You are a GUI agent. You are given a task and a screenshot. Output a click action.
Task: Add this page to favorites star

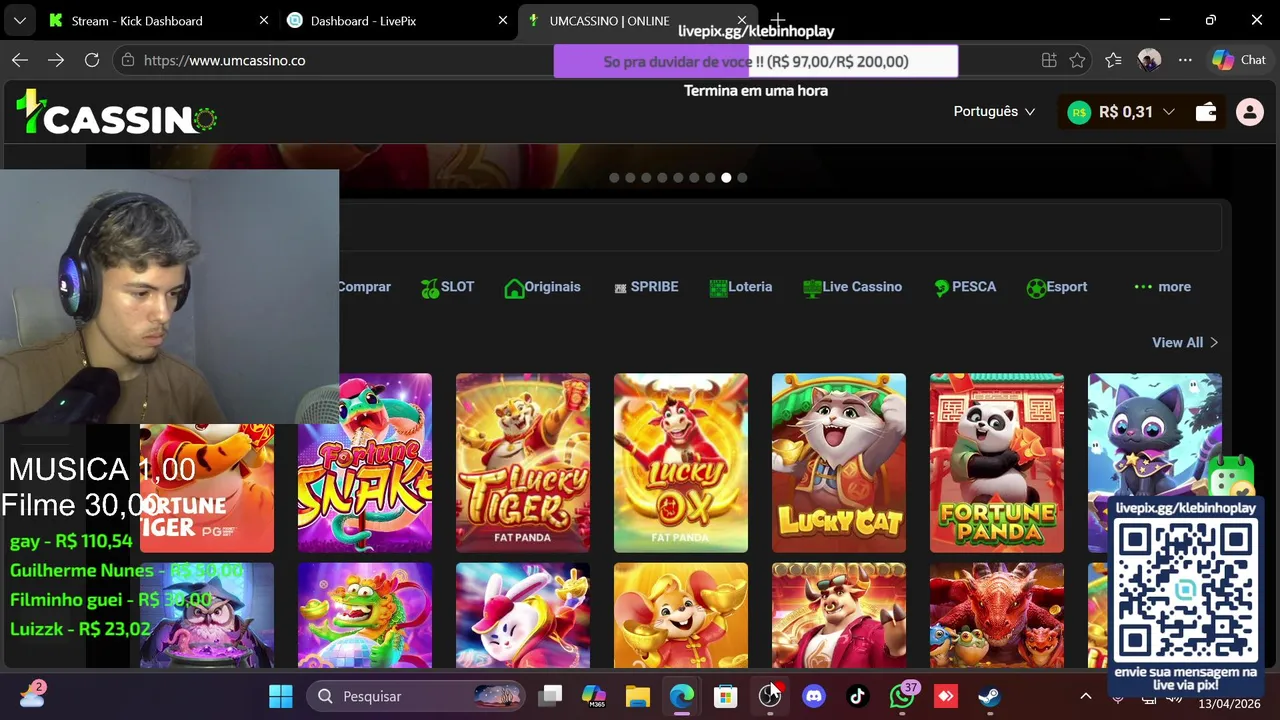click(1077, 60)
